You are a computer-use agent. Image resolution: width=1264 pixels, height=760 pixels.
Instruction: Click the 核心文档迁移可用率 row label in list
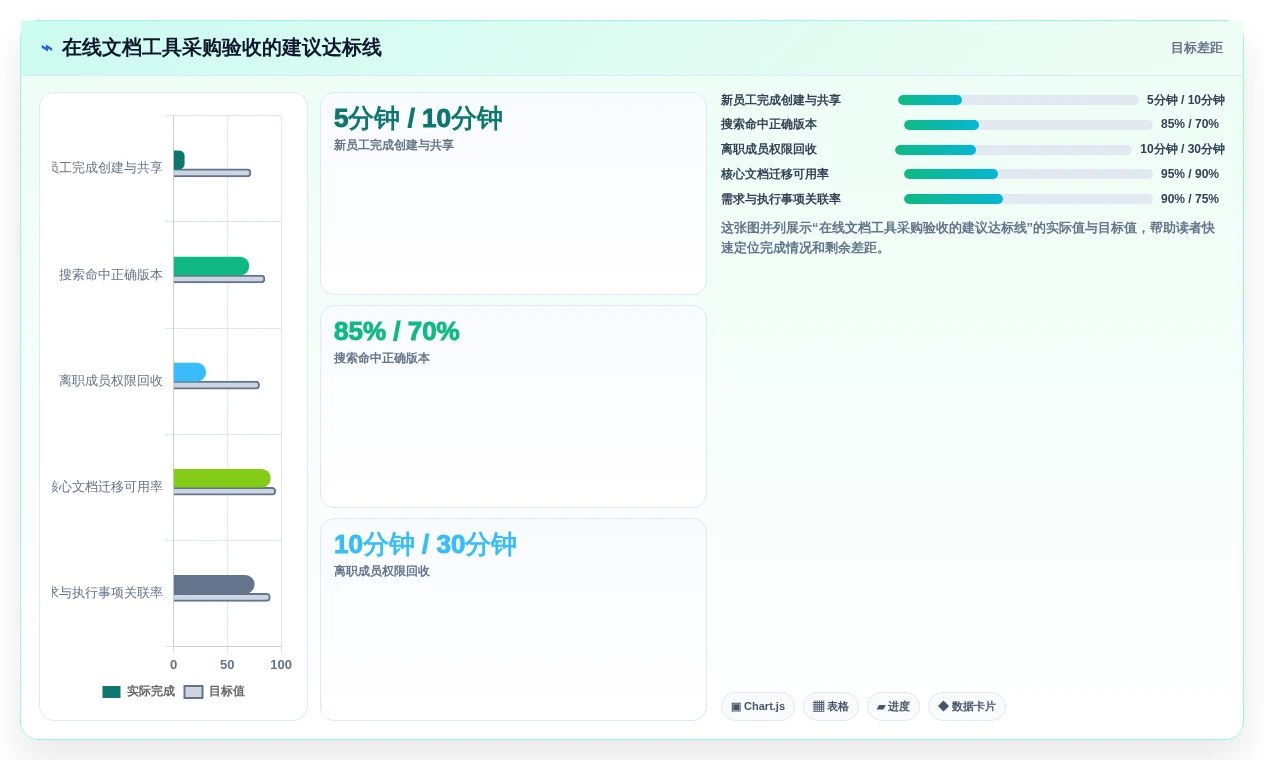[775, 174]
